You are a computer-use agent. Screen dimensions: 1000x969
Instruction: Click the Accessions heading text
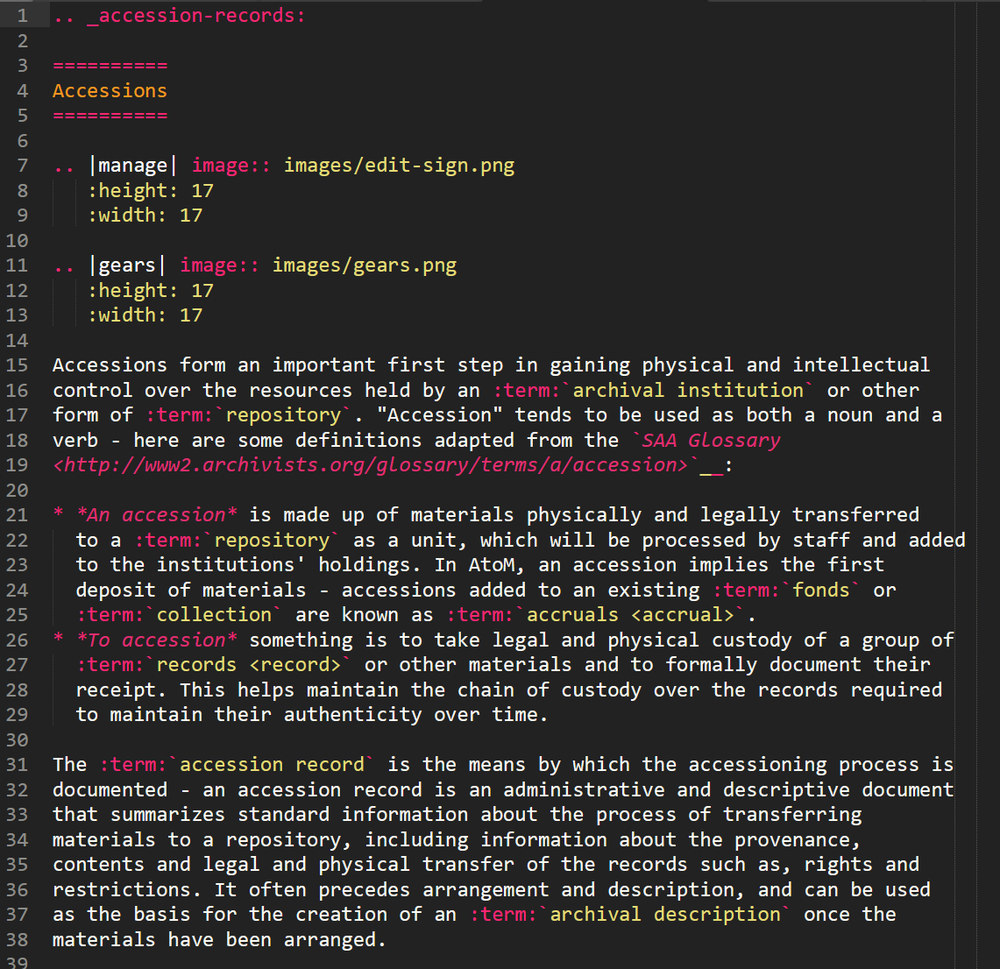tap(109, 90)
